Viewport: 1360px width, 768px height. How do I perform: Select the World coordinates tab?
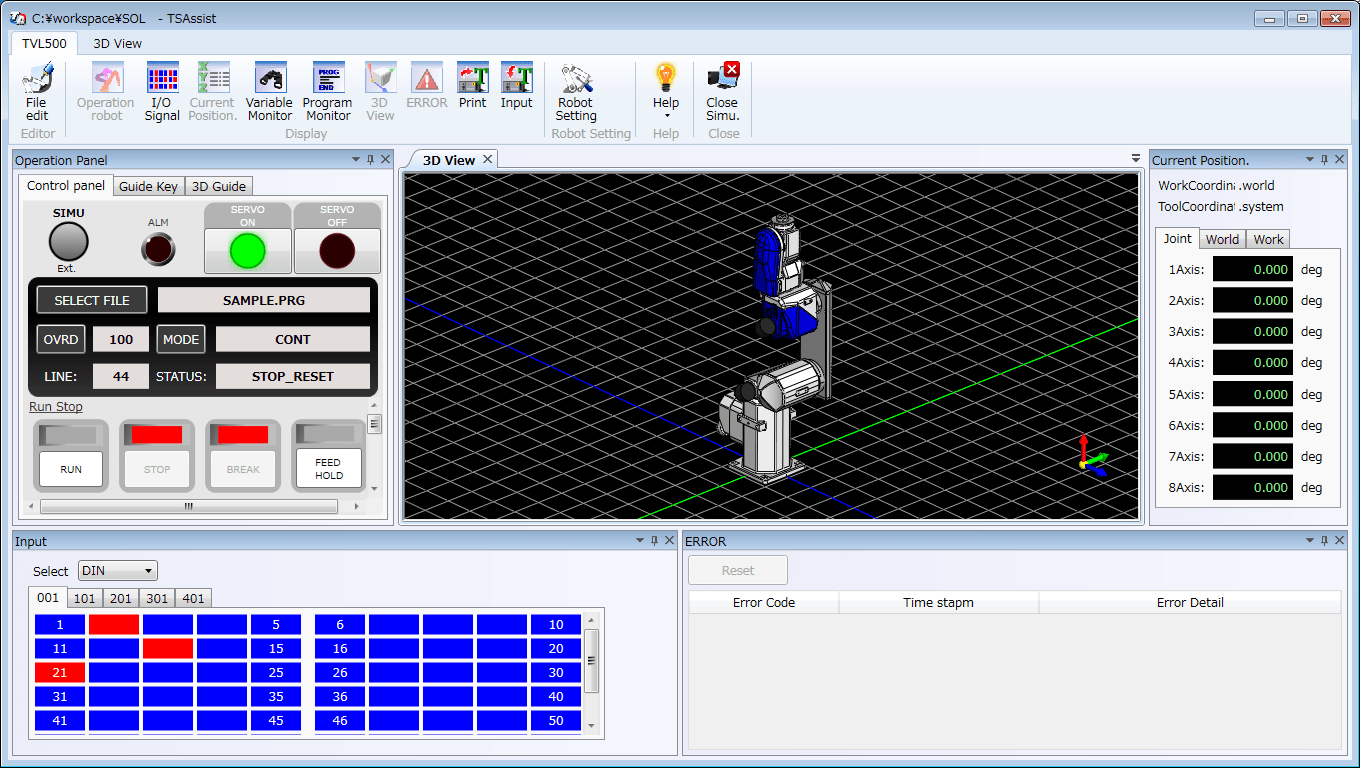coord(1221,239)
